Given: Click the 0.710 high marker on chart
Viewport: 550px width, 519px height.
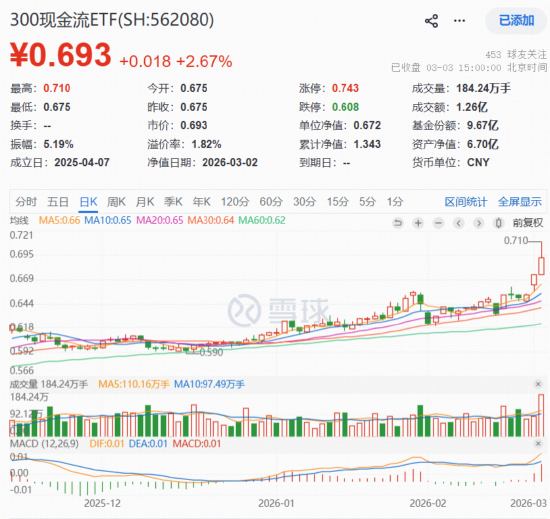Looking at the screenshot, I should 516,241.
